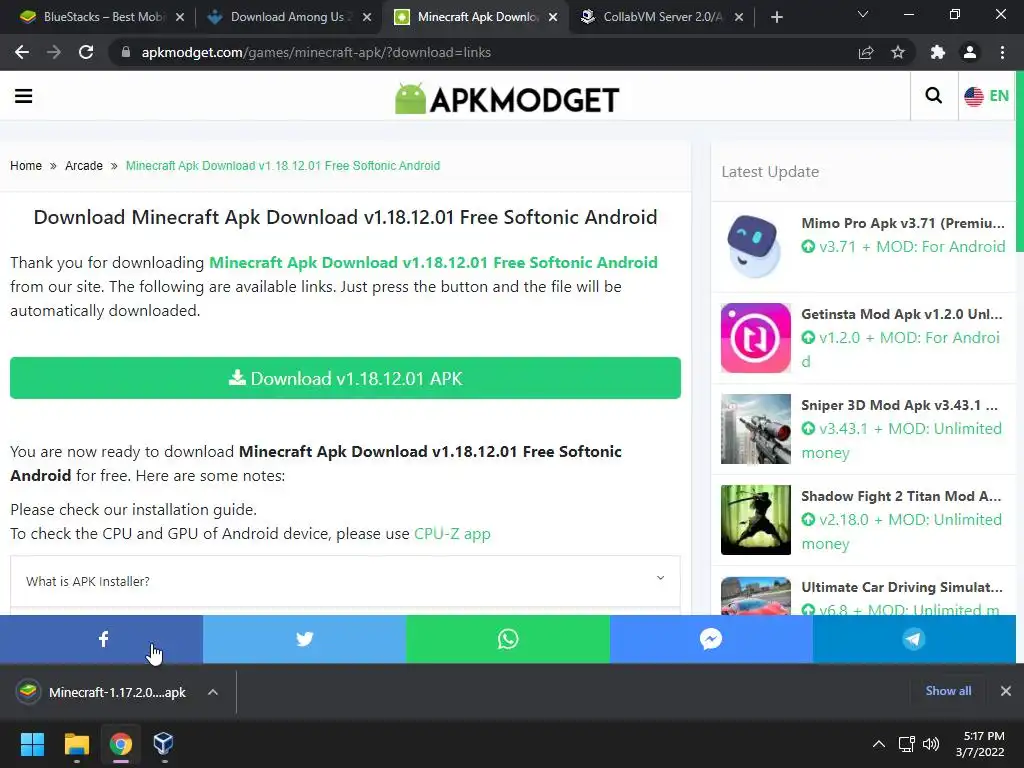Viewport: 1024px width, 768px height.
Task: Close the Download Among Us tab
Action: 367,17
